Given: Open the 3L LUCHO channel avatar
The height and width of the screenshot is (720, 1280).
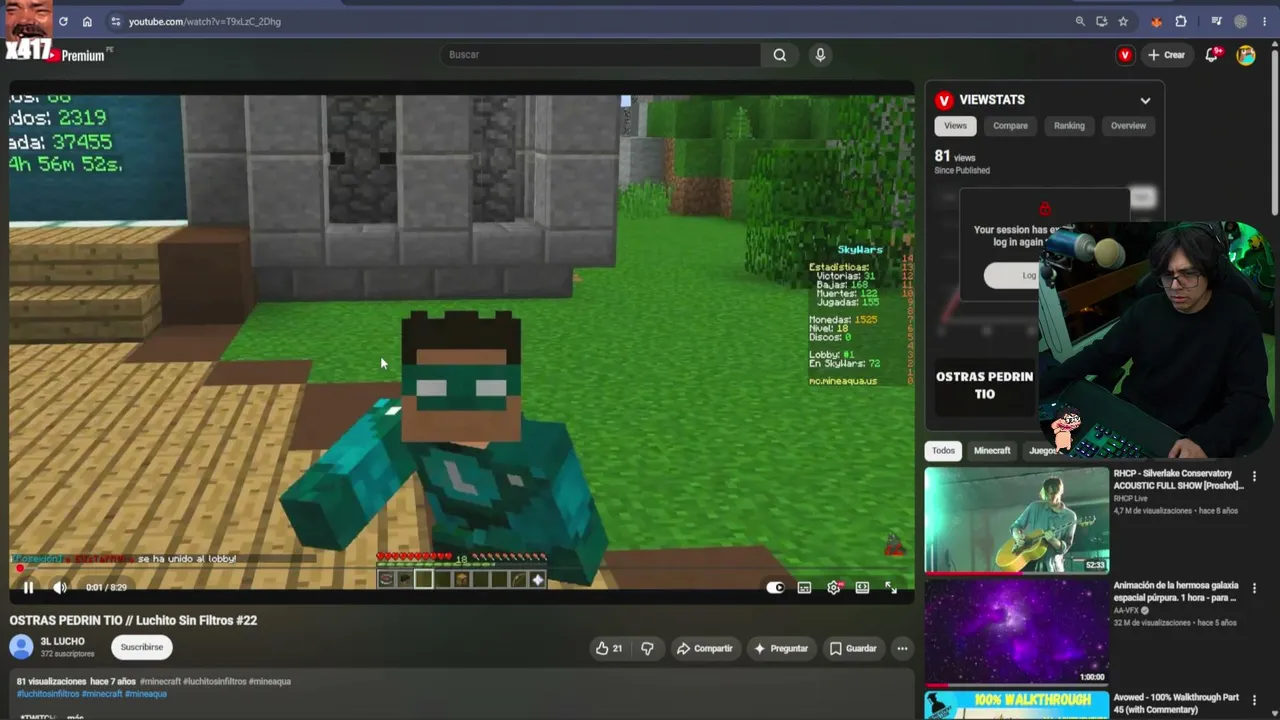Looking at the screenshot, I should tap(21, 647).
